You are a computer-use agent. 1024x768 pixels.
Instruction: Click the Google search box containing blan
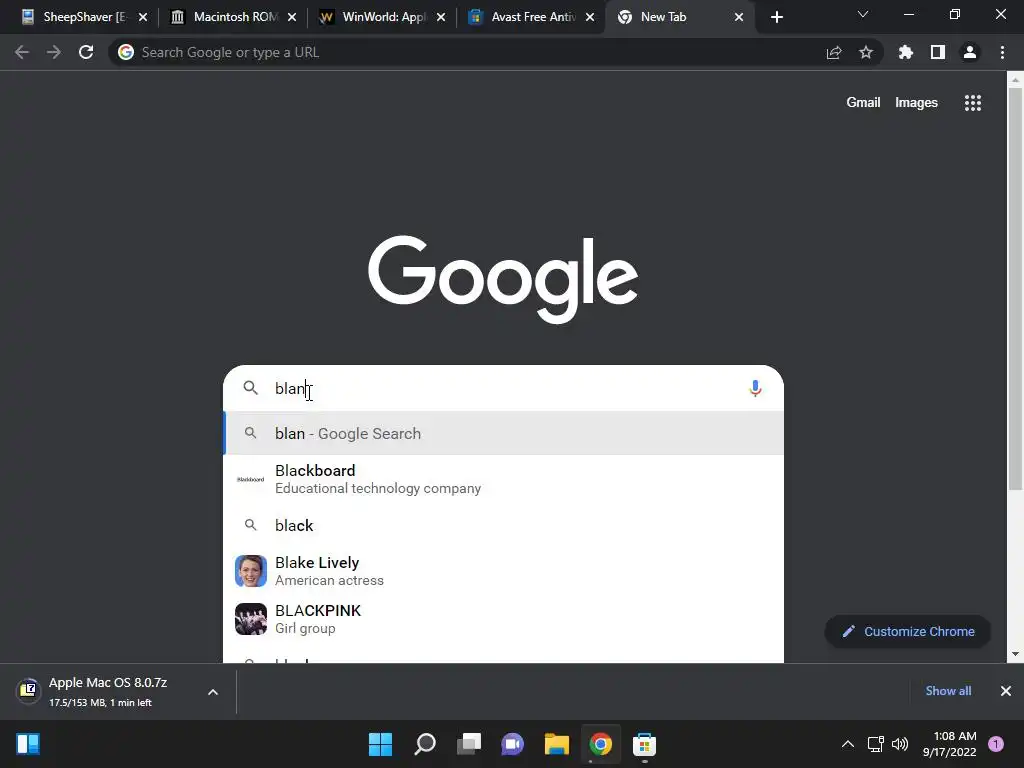pyautogui.click(x=503, y=389)
